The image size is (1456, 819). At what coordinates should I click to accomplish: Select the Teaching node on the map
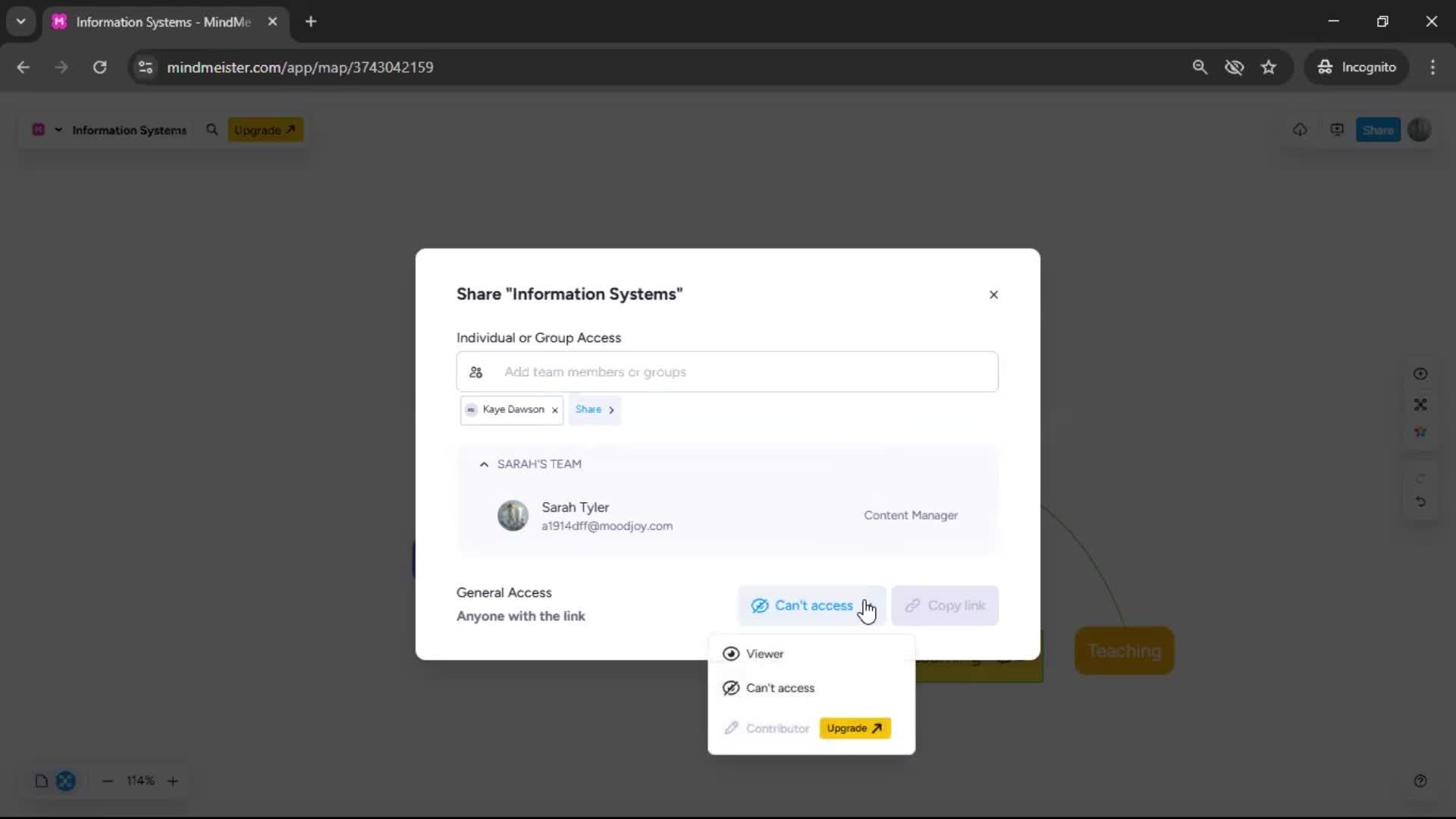[x=1124, y=651]
